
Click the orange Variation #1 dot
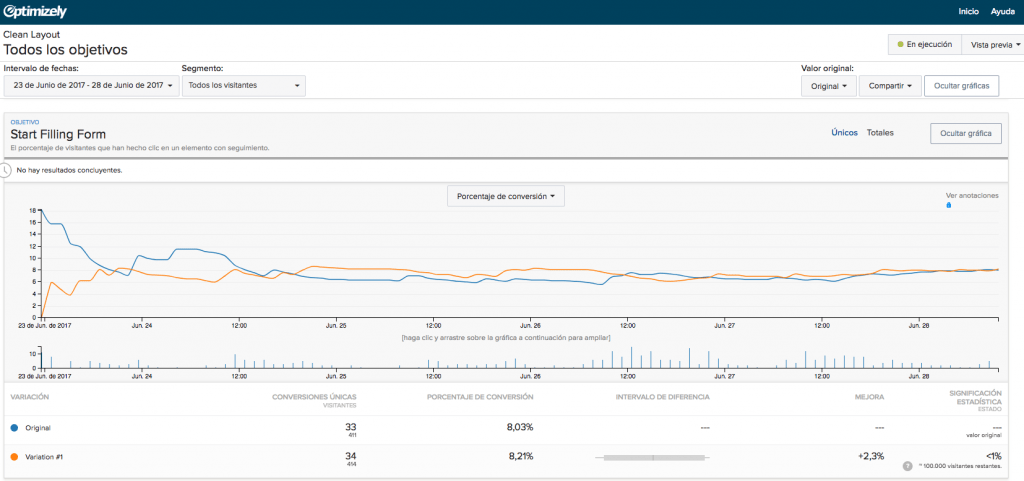click(14, 457)
